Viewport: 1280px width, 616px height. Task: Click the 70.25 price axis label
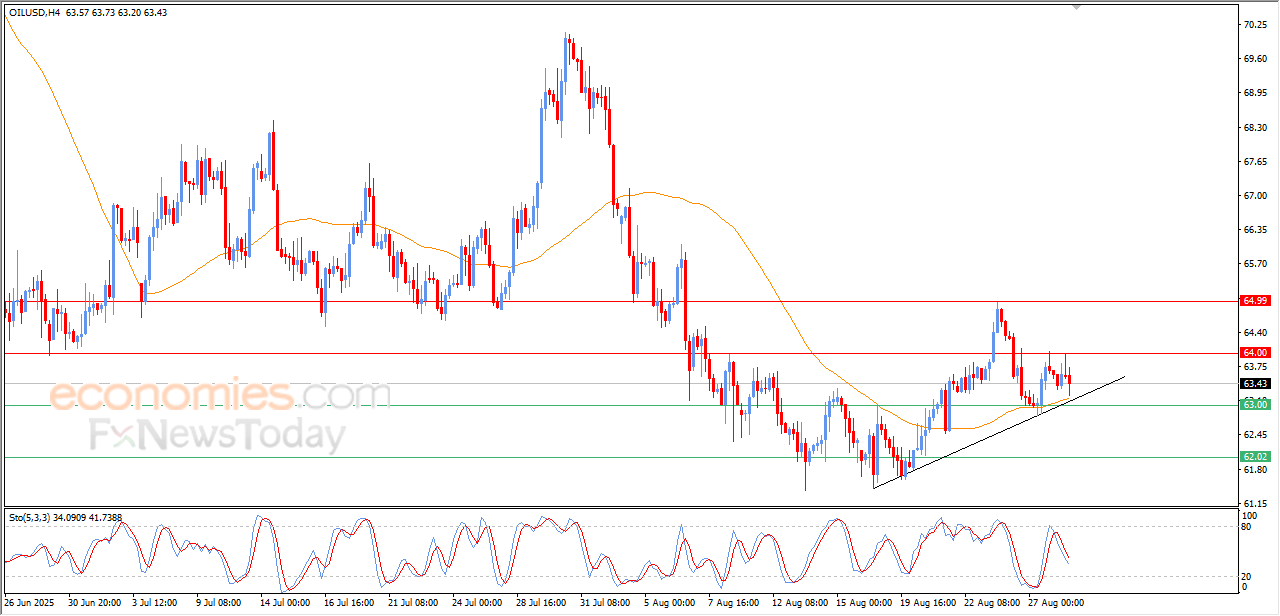click(x=1254, y=24)
